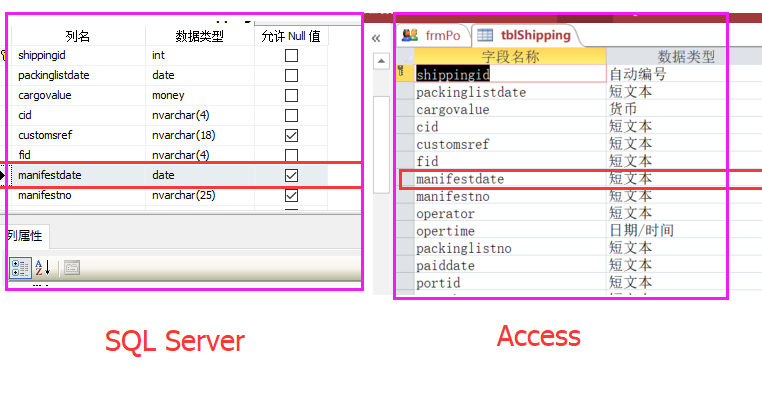
Task: Open the 列属性 column properties tab
Action: click(x=25, y=236)
